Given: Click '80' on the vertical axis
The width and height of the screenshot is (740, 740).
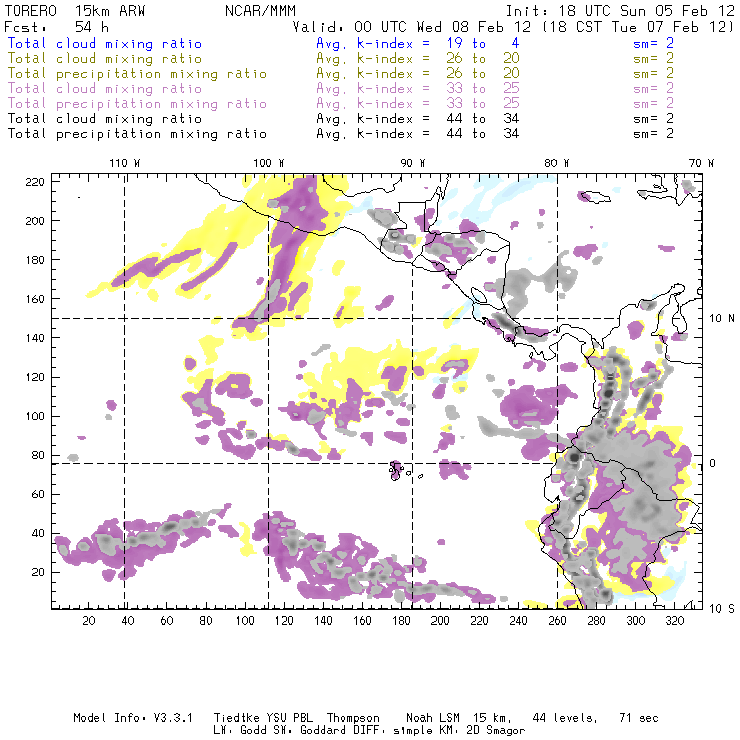Looking at the screenshot, I should pyautogui.click(x=38, y=455).
